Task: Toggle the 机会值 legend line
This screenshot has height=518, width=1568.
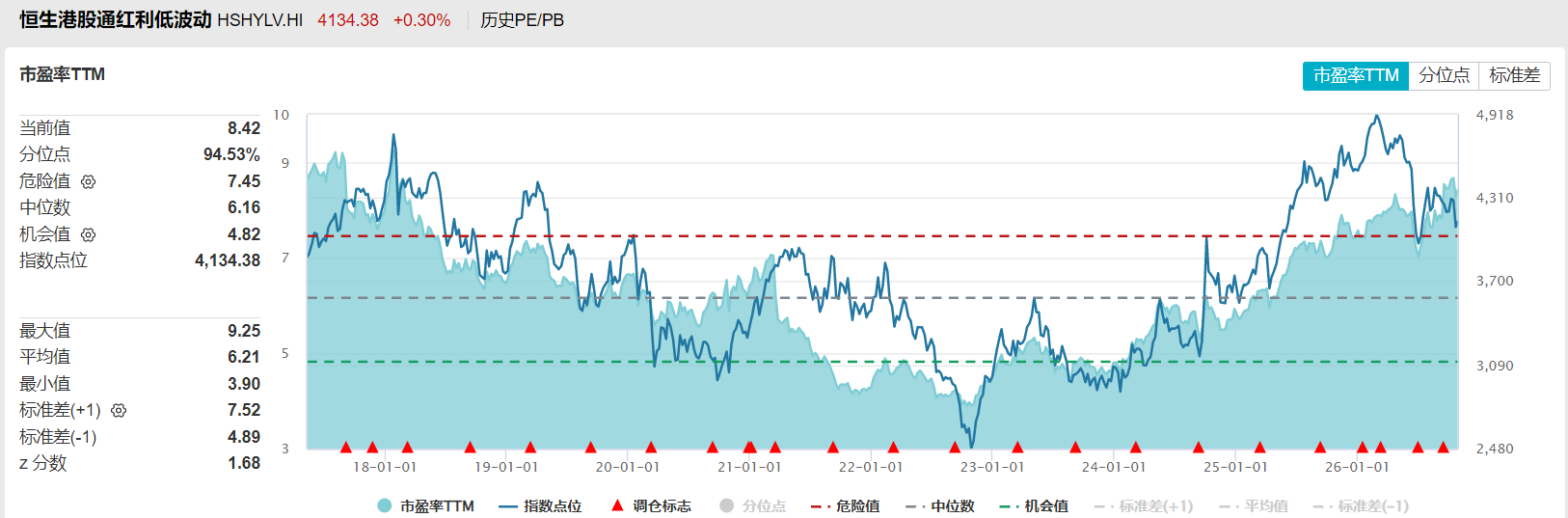Action: pos(1034,505)
